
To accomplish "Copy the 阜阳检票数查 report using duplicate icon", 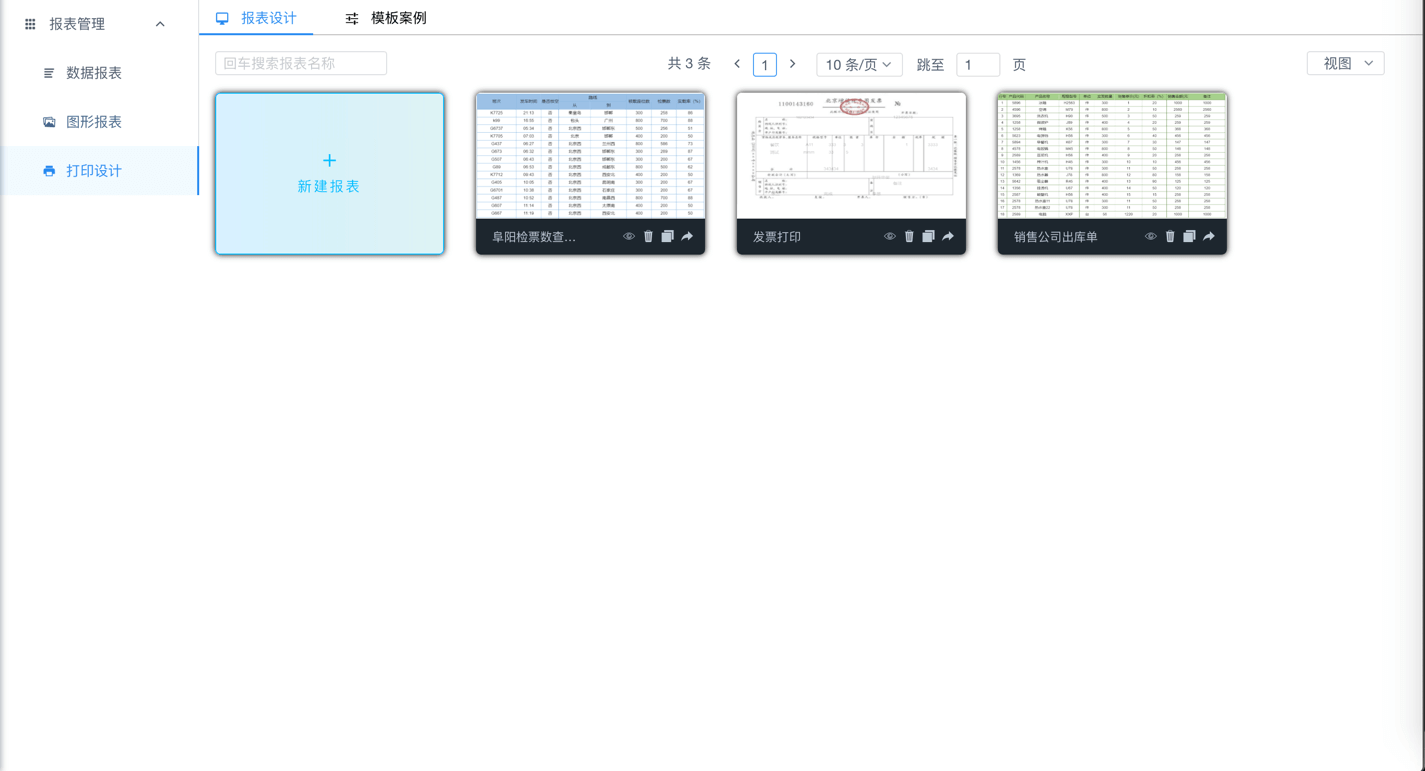I will 668,237.
